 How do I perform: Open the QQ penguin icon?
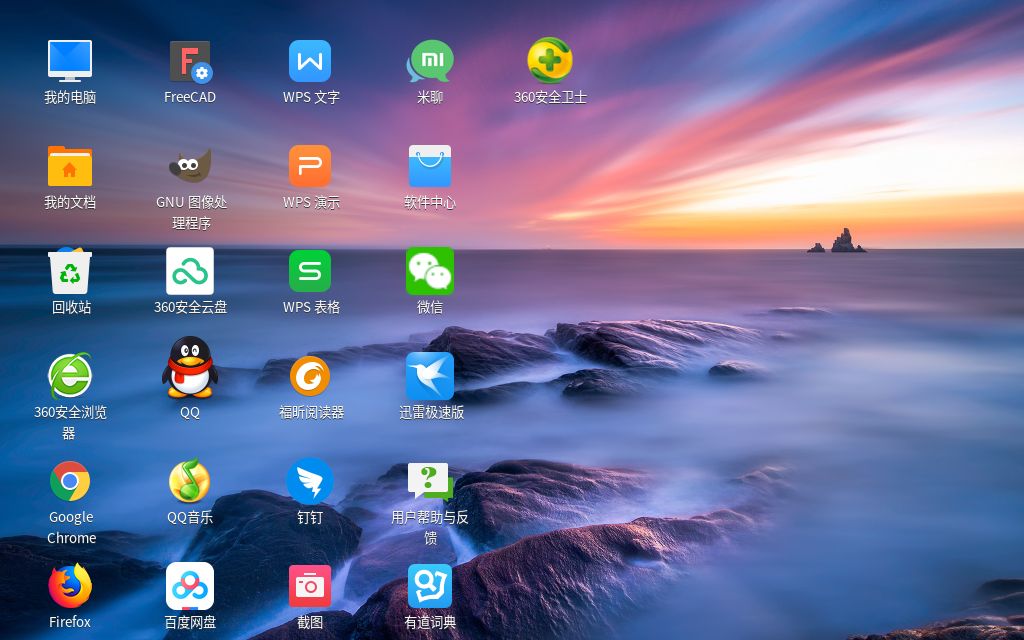pos(190,368)
